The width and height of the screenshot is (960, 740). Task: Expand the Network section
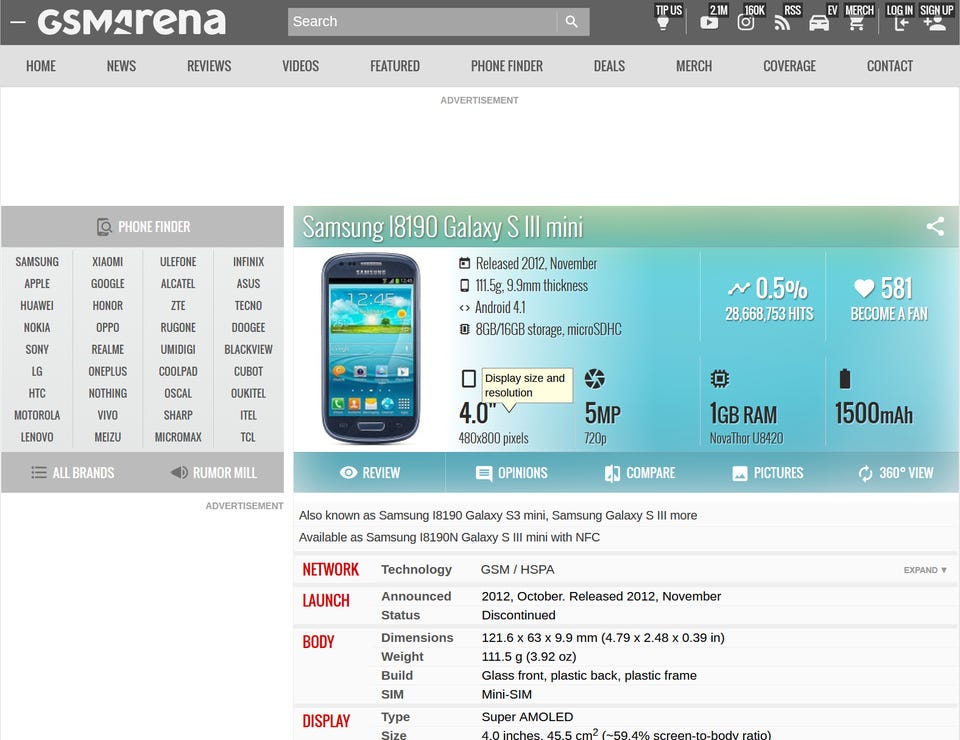point(925,570)
